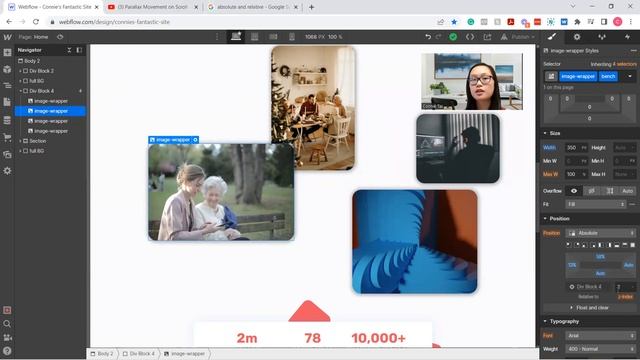Open the Webflow W main menu
This screenshot has height=360, width=640.
tap(7, 37)
